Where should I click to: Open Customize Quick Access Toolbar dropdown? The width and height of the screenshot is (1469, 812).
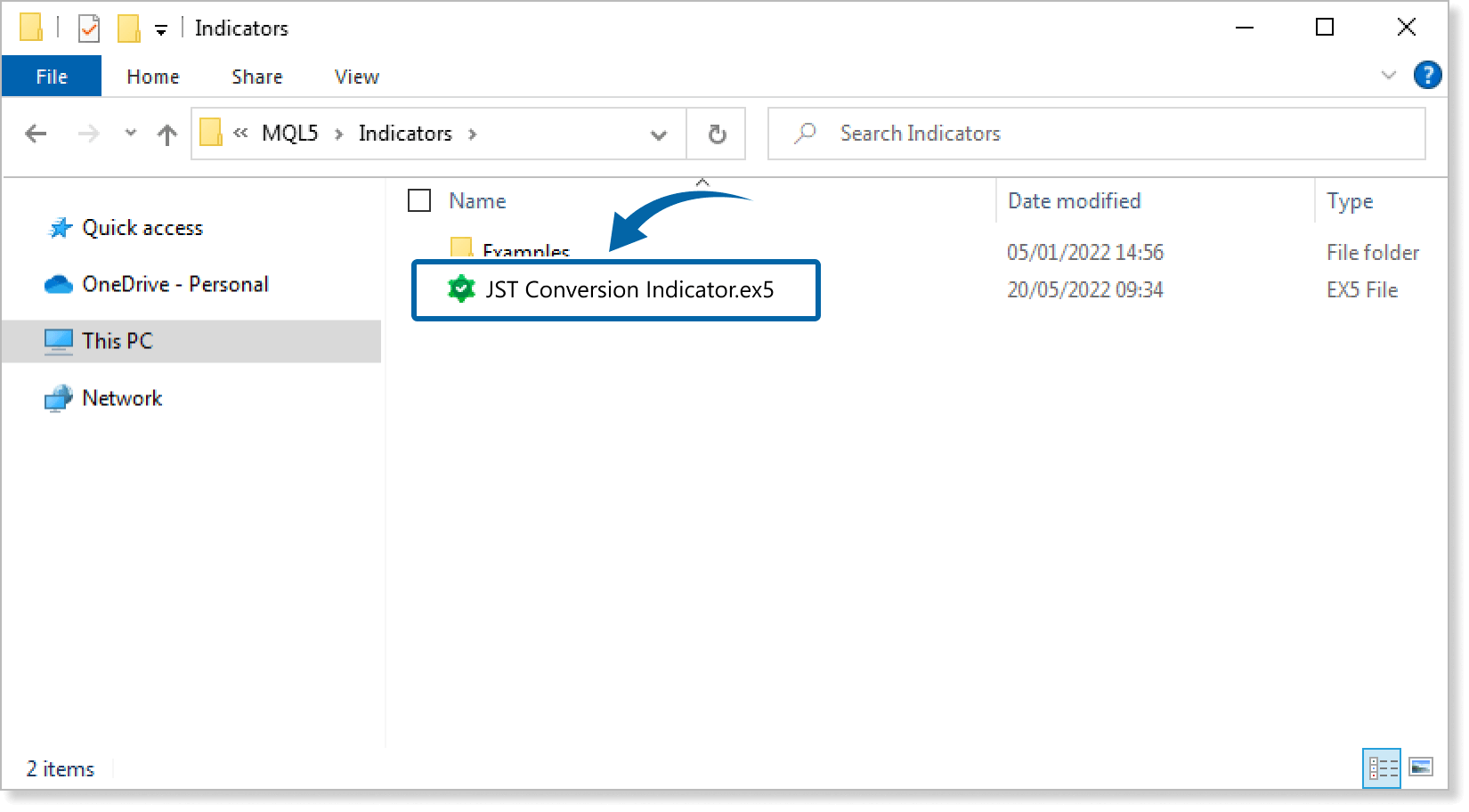point(161,30)
